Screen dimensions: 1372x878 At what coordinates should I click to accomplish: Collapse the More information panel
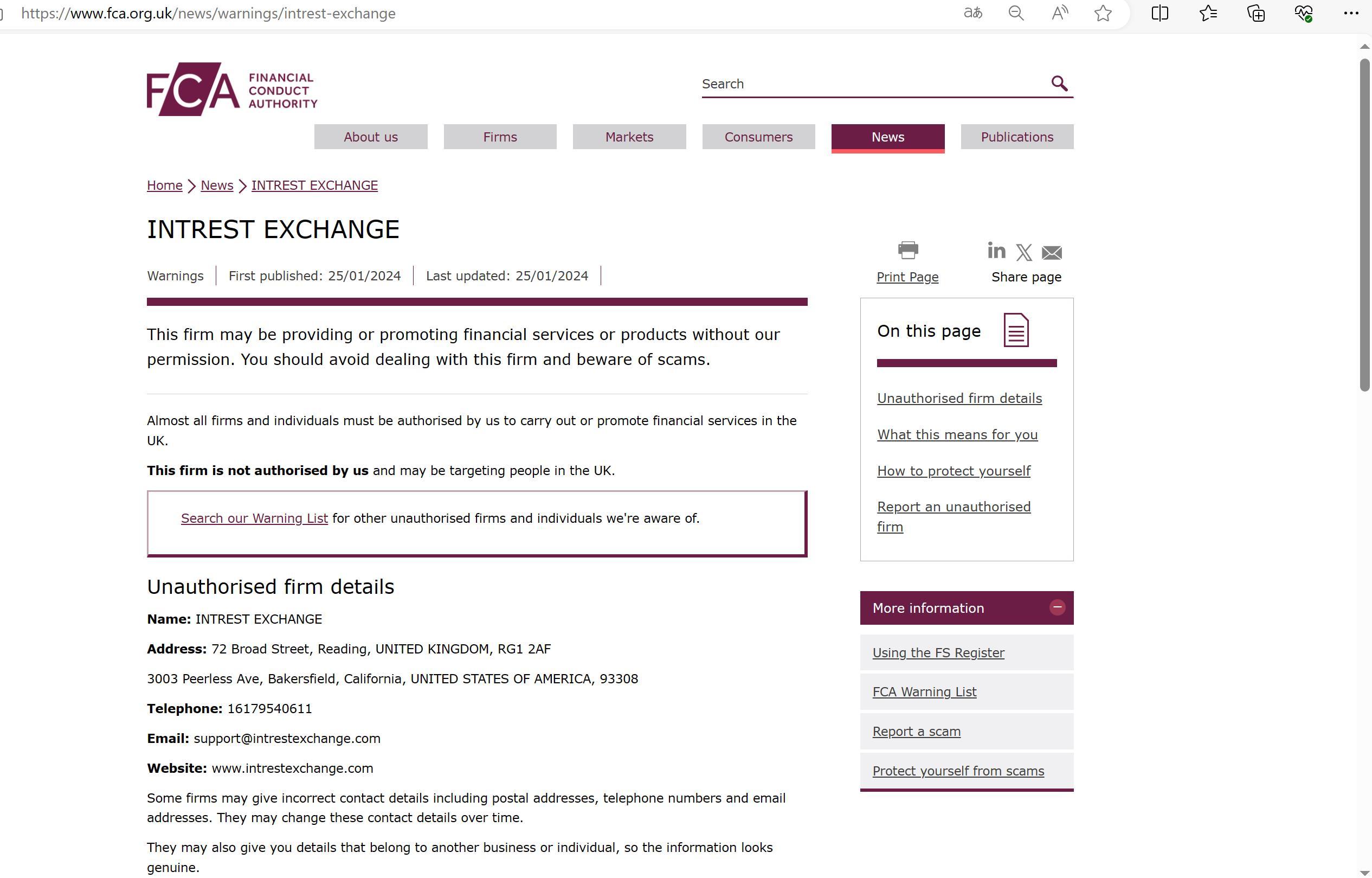pyautogui.click(x=1057, y=607)
